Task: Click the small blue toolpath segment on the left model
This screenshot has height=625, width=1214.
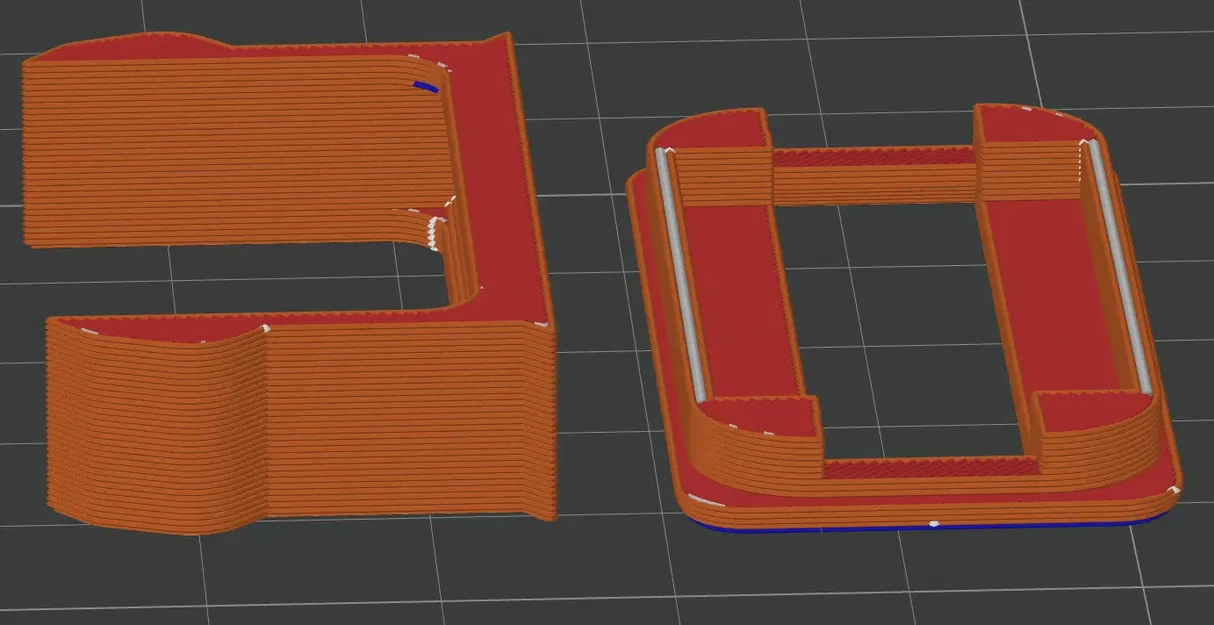Action: click(x=427, y=88)
